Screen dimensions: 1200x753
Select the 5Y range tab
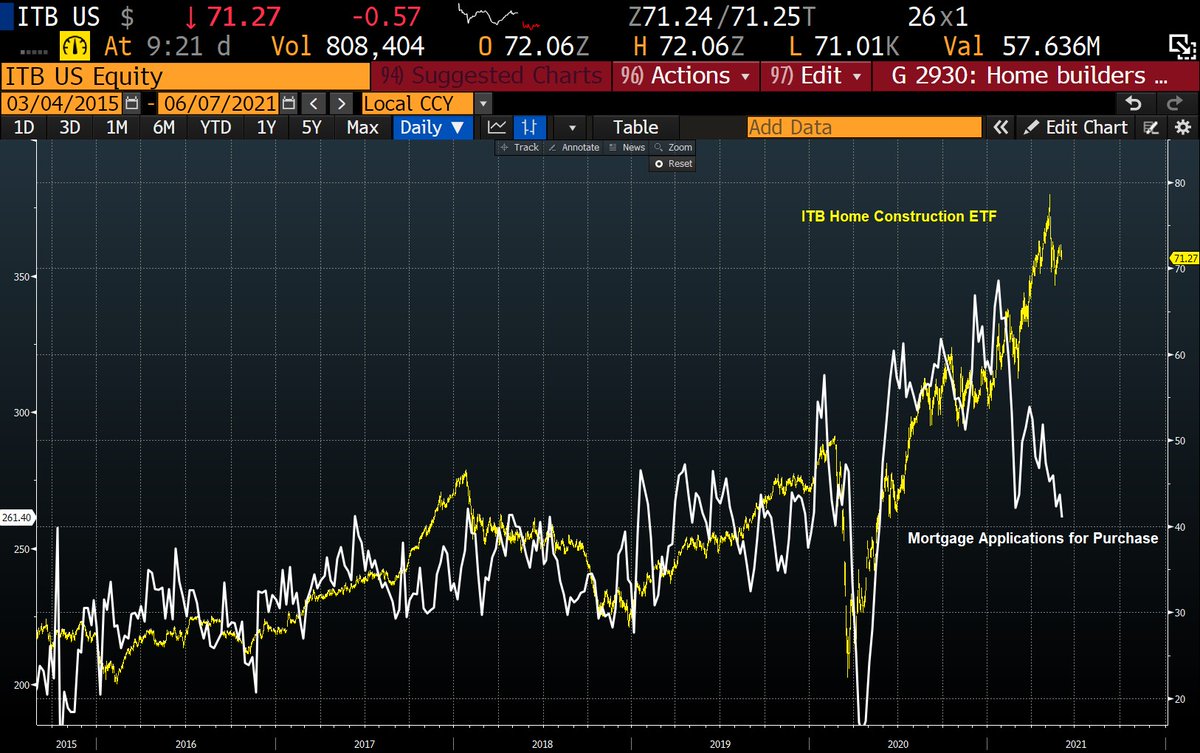point(312,127)
